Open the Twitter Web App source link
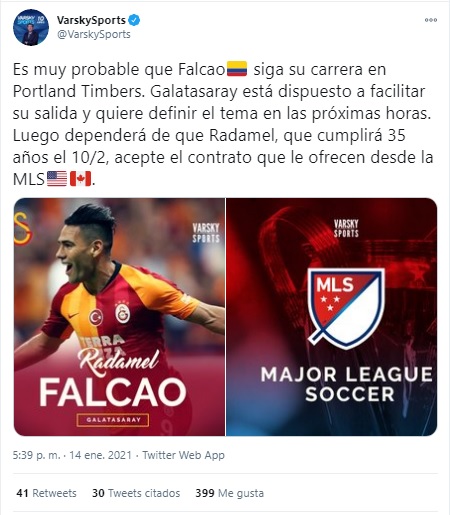This screenshot has width=450, height=515. coord(184,455)
